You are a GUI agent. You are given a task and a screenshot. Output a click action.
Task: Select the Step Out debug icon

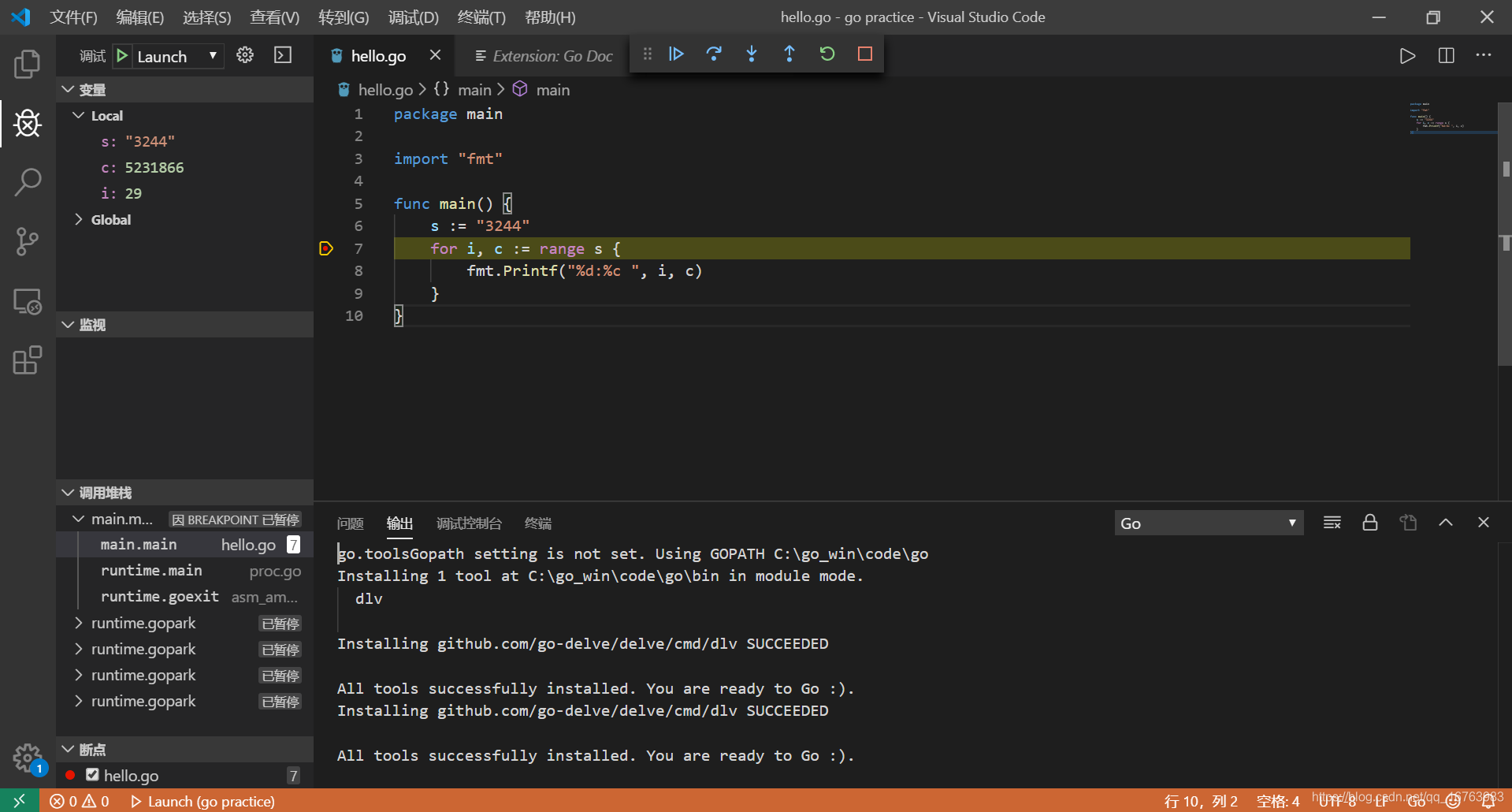coord(789,54)
